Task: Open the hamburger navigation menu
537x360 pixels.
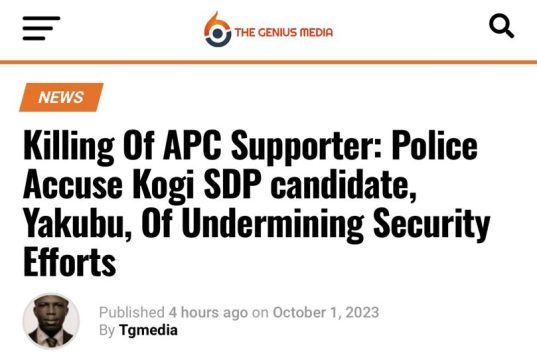Action: (x=41, y=28)
